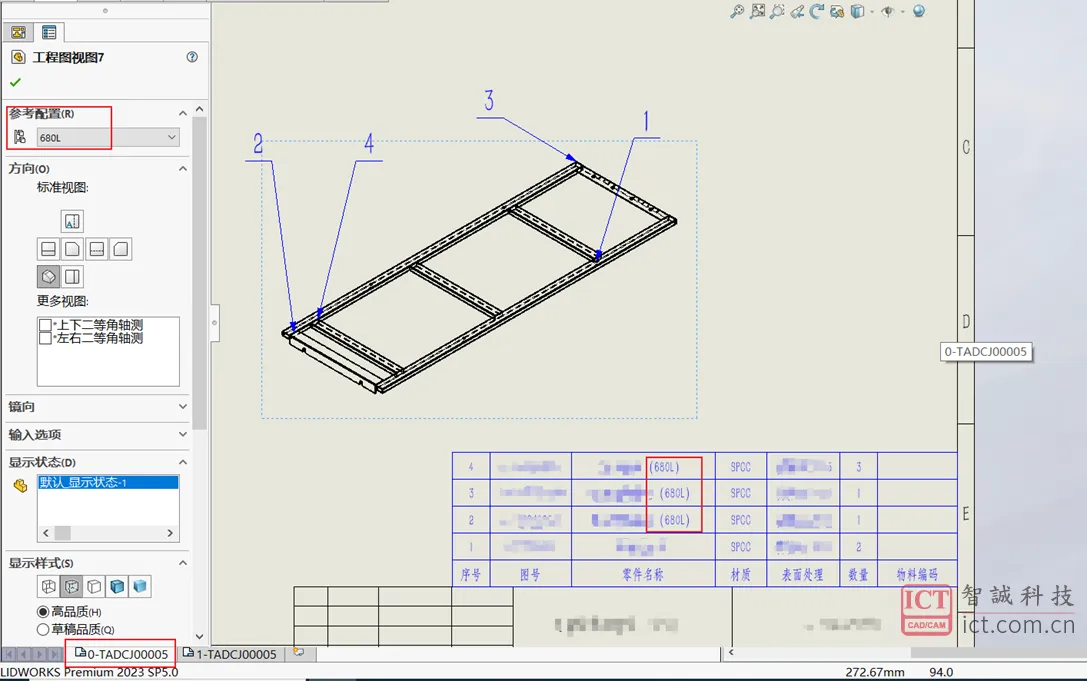Click Add Sheet icon after tabs
1087x681 pixels.
[299, 653]
